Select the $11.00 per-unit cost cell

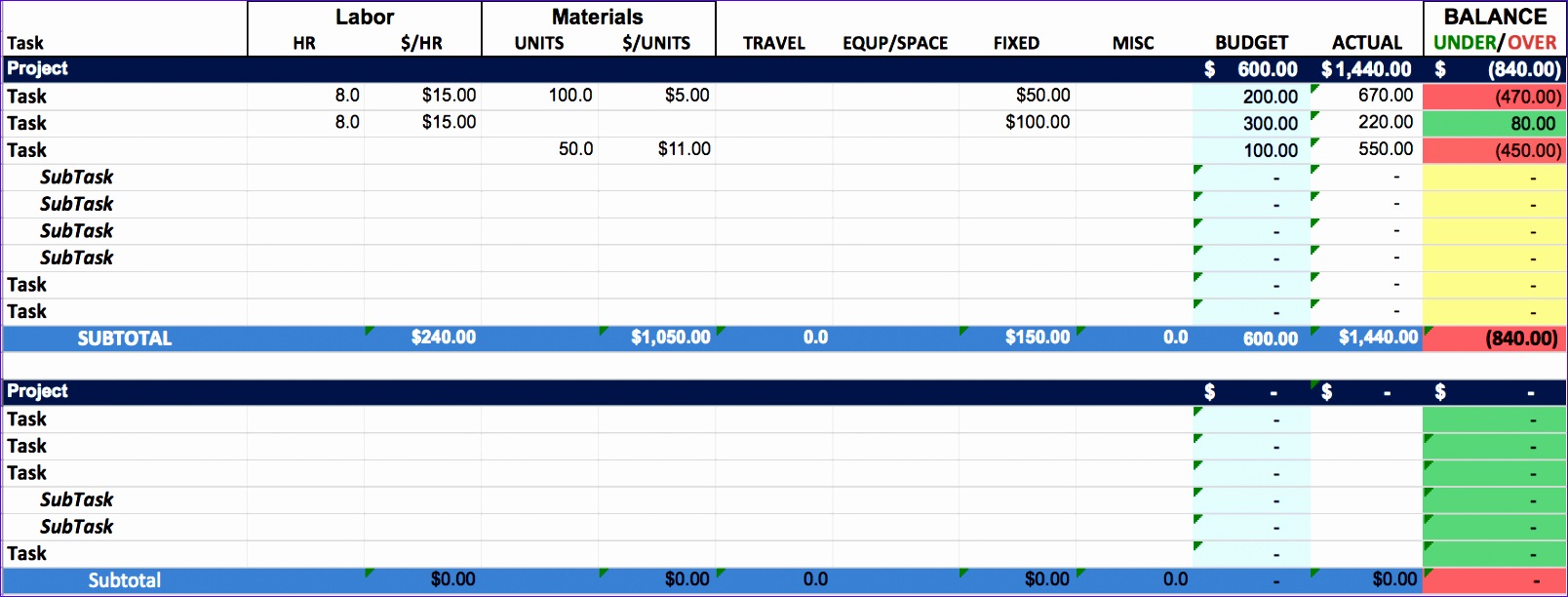point(684,149)
